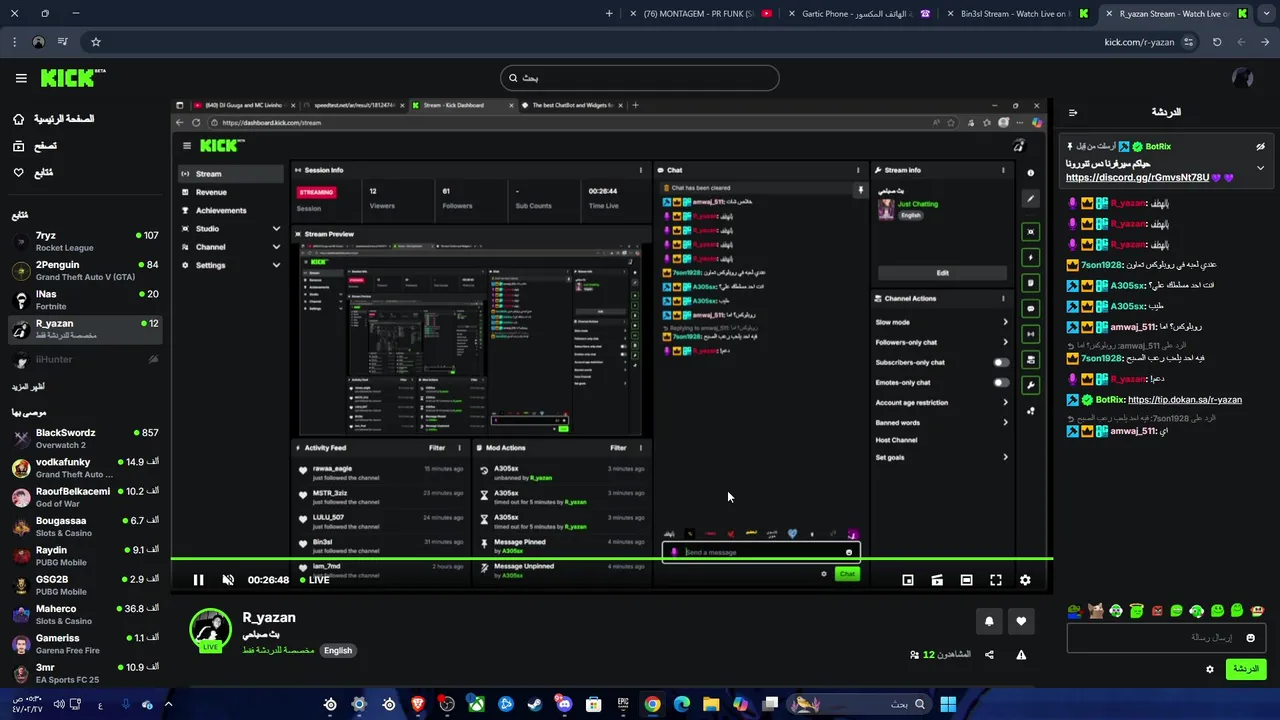Go to the Kick home page in the sidebar

click(53, 119)
